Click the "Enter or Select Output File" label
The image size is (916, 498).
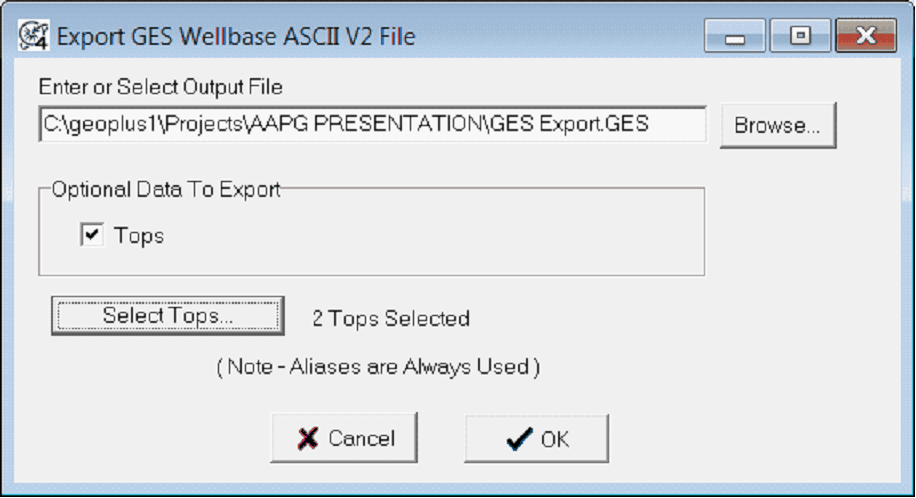coord(161,88)
